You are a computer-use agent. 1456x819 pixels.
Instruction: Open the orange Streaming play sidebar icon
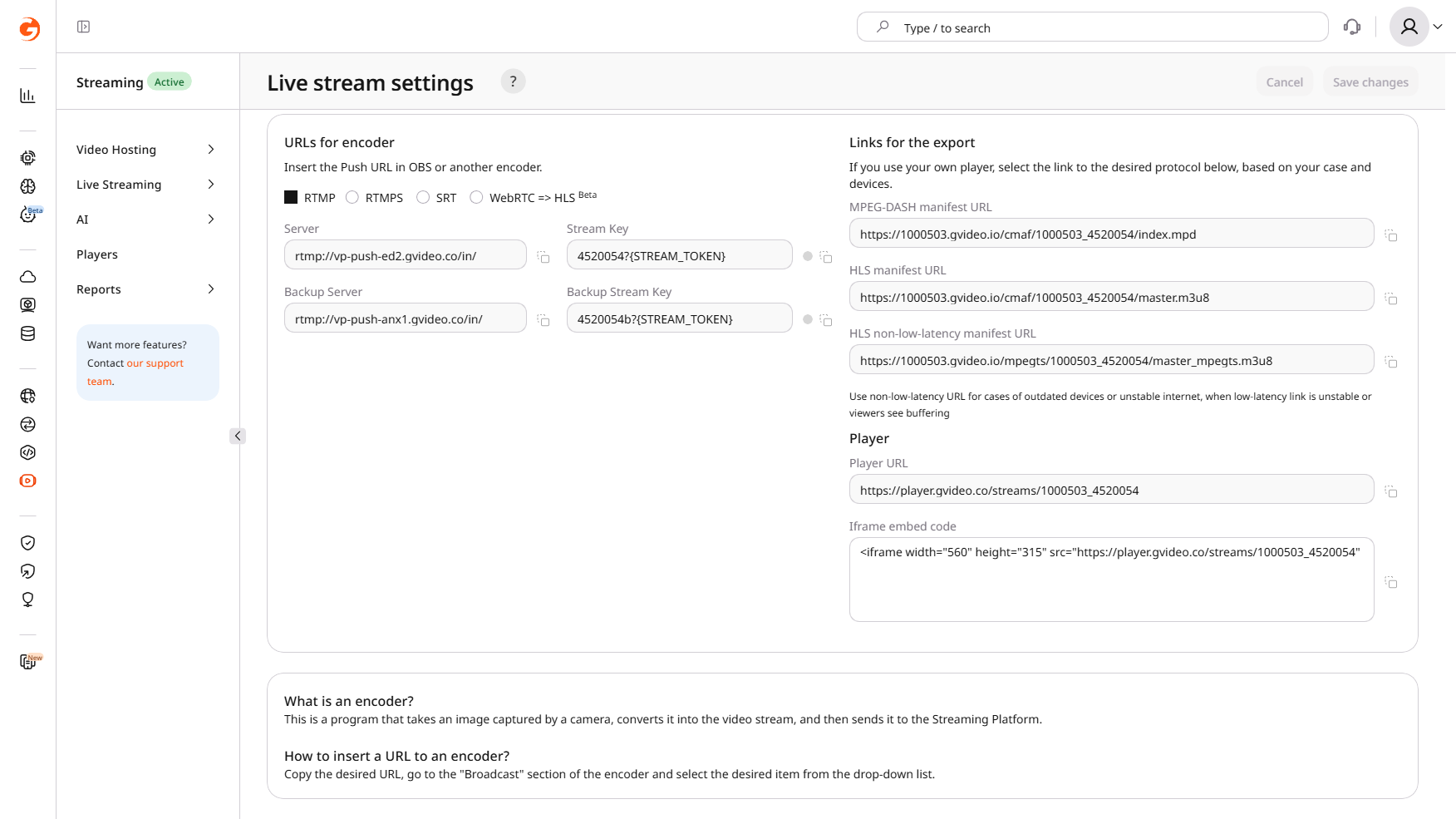tap(27, 481)
